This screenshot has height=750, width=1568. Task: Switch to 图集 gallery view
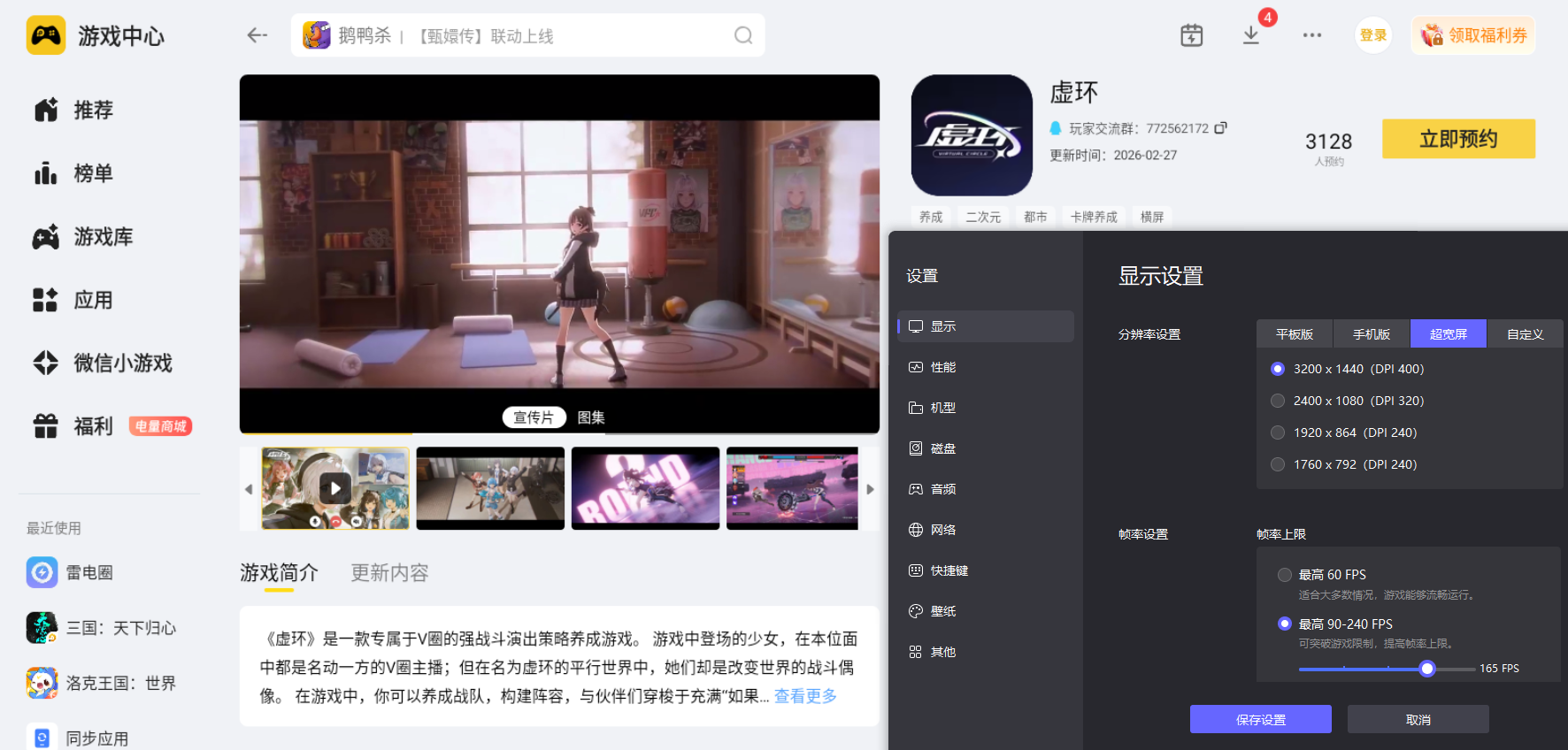[x=591, y=417]
